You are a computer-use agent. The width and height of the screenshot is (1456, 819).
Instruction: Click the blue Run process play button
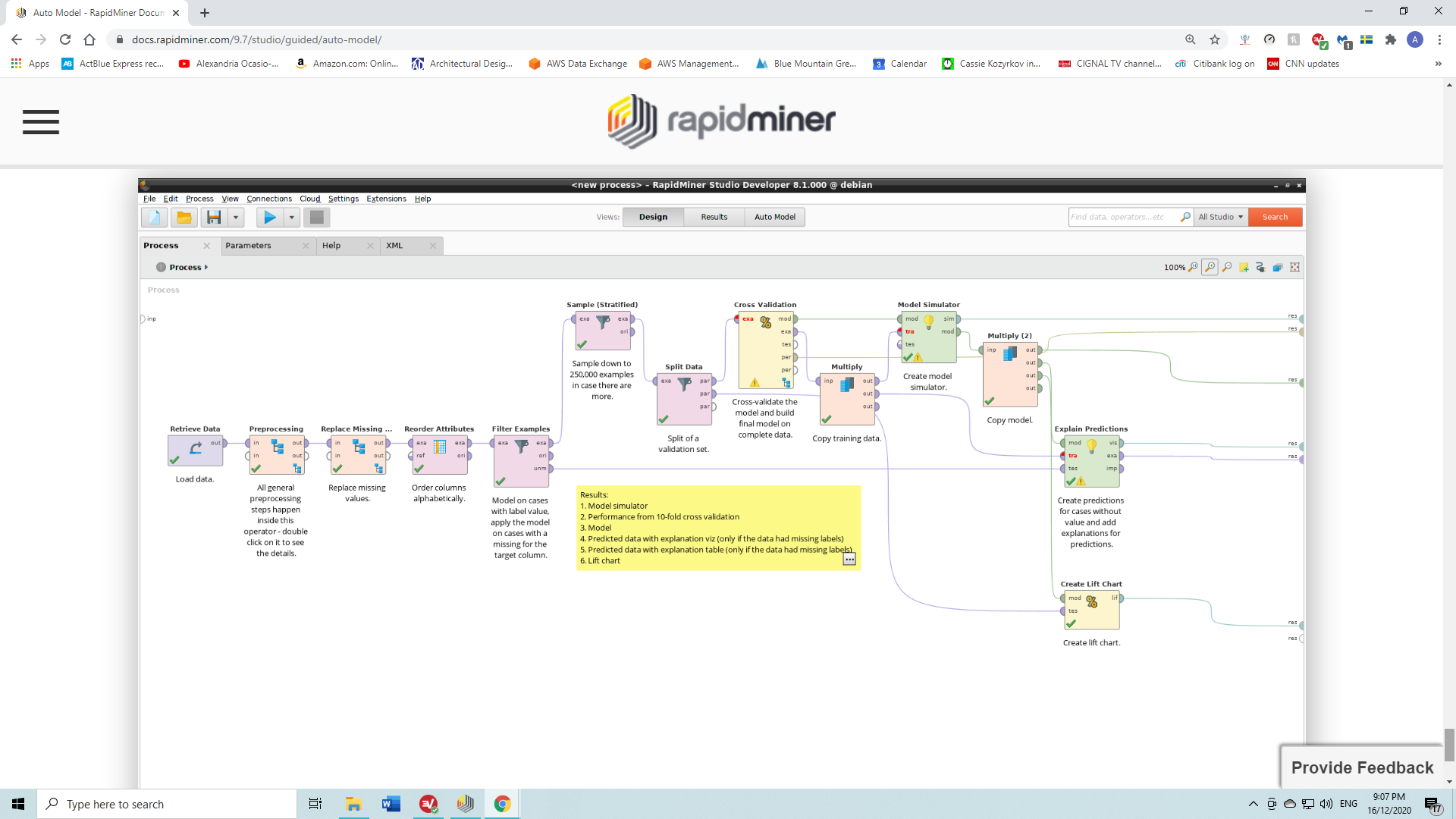point(269,218)
